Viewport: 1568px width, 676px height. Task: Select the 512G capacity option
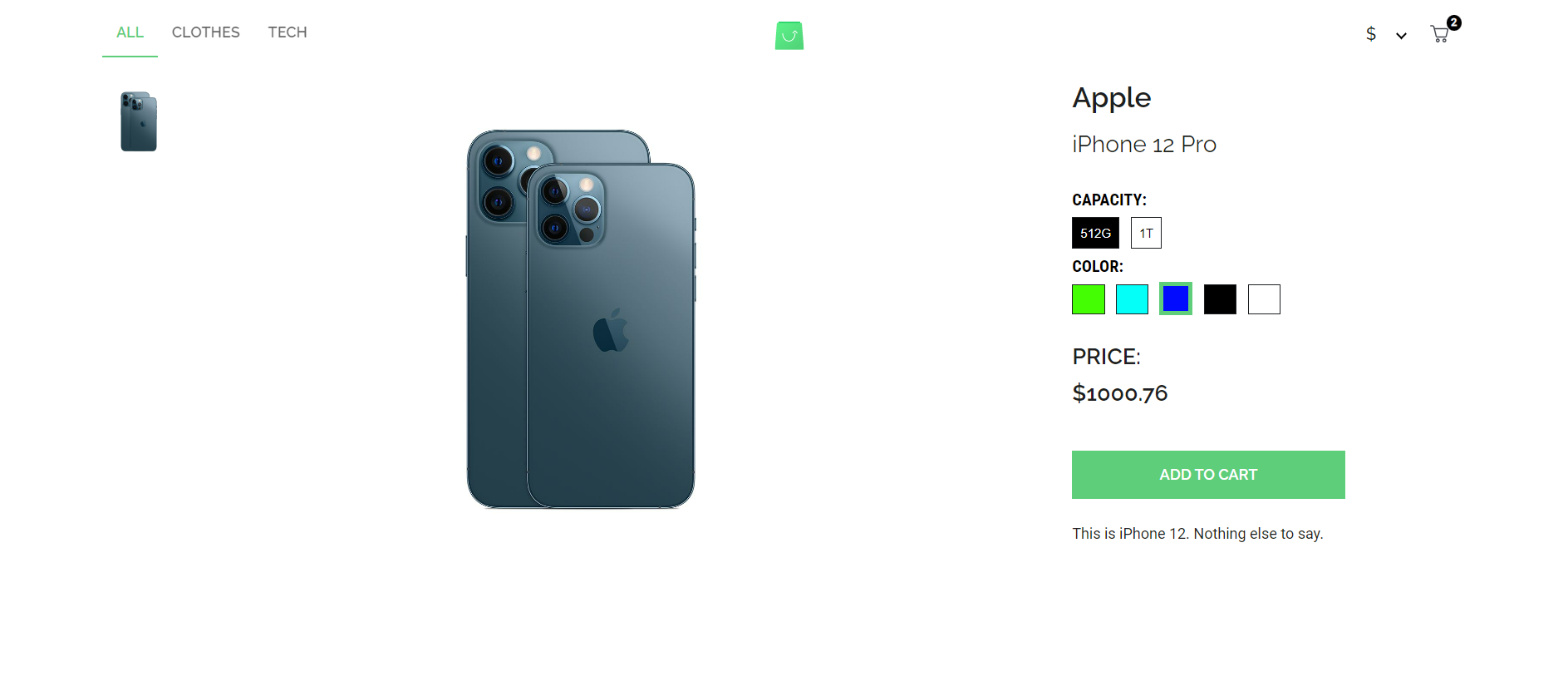coord(1095,233)
